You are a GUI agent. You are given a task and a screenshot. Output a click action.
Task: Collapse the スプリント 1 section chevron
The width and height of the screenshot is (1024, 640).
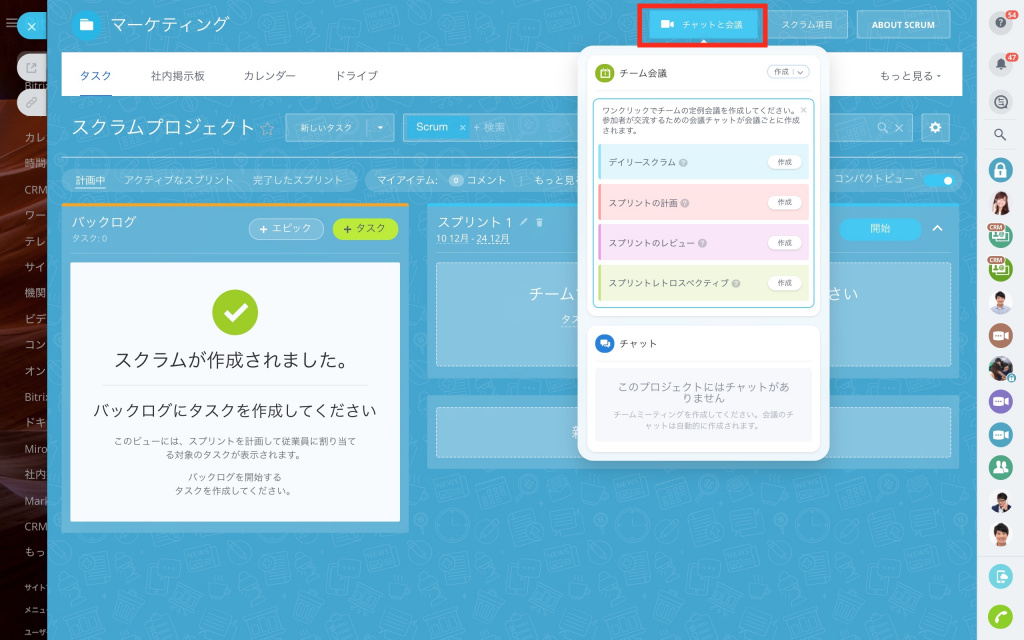click(937, 229)
